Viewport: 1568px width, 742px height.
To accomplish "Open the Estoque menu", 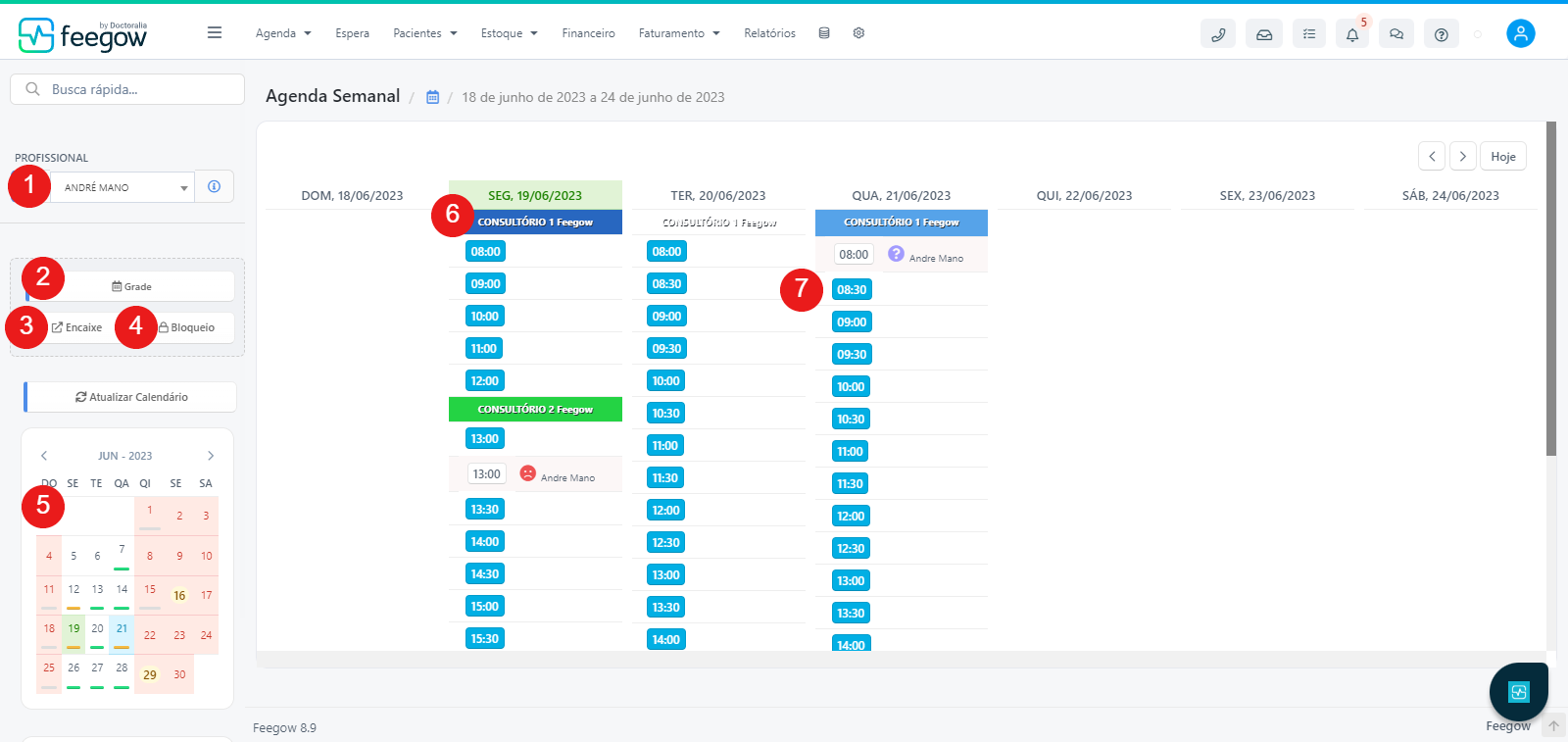I will pos(509,33).
